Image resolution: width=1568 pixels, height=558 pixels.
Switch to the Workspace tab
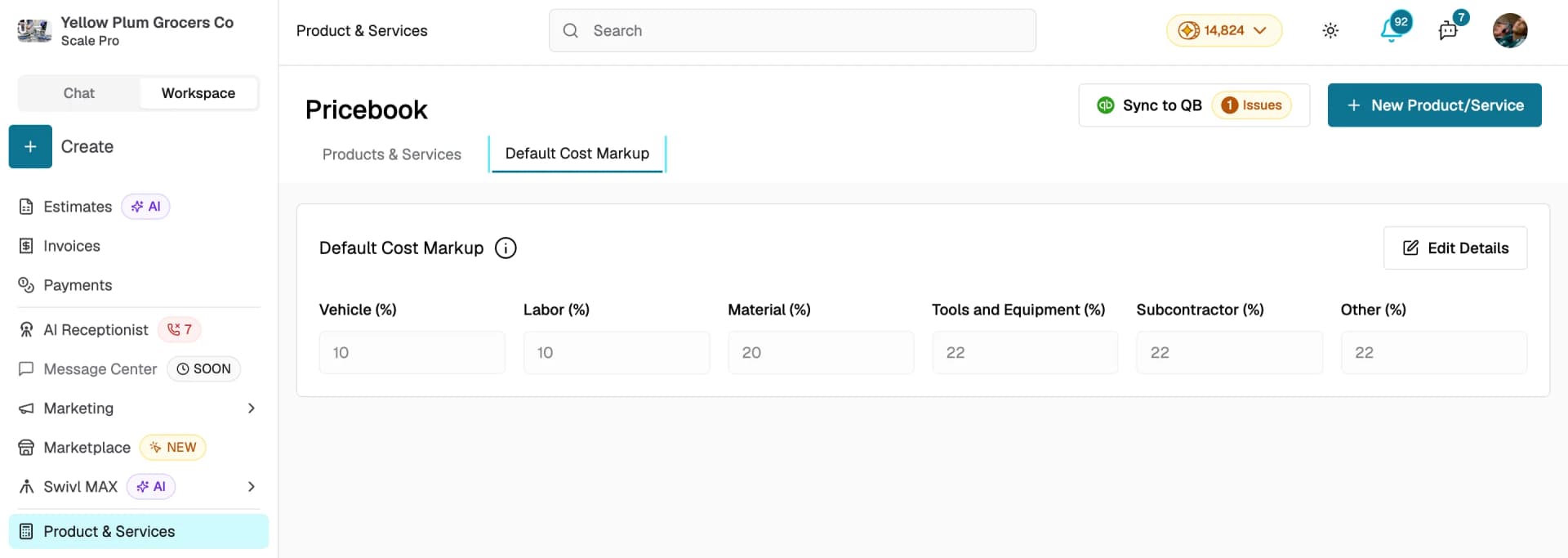click(198, 93)
